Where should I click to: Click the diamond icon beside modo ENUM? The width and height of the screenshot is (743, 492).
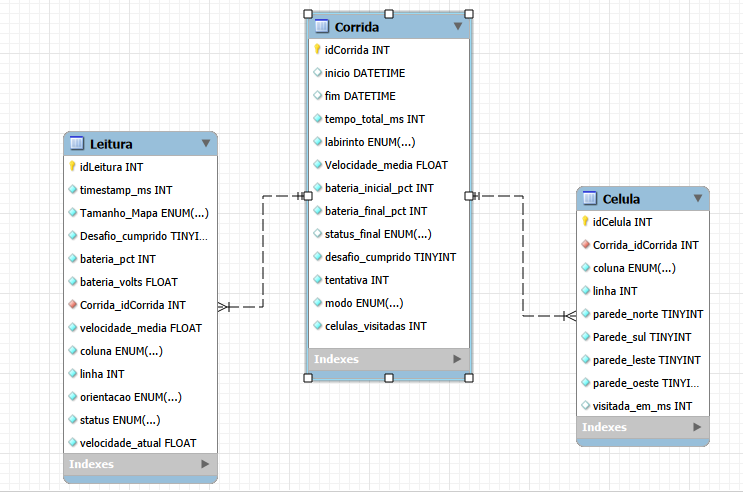pos(317,302)
